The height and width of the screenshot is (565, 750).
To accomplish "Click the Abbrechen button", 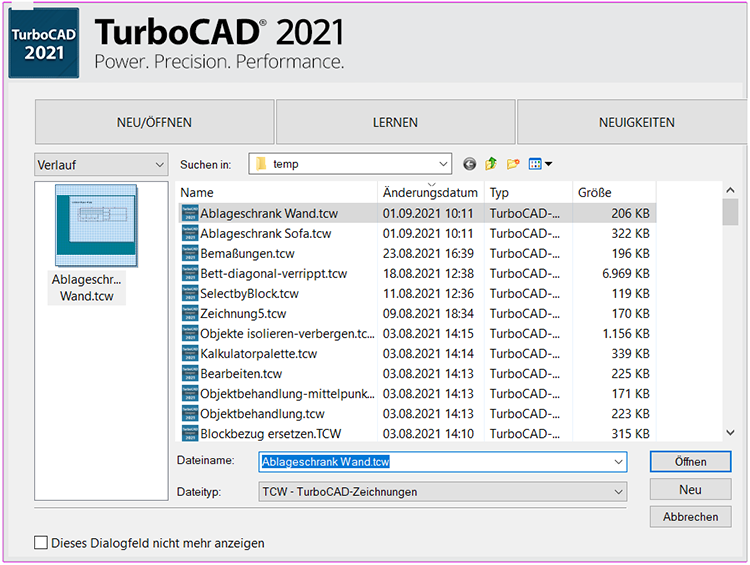I will (x=690, y=517).
